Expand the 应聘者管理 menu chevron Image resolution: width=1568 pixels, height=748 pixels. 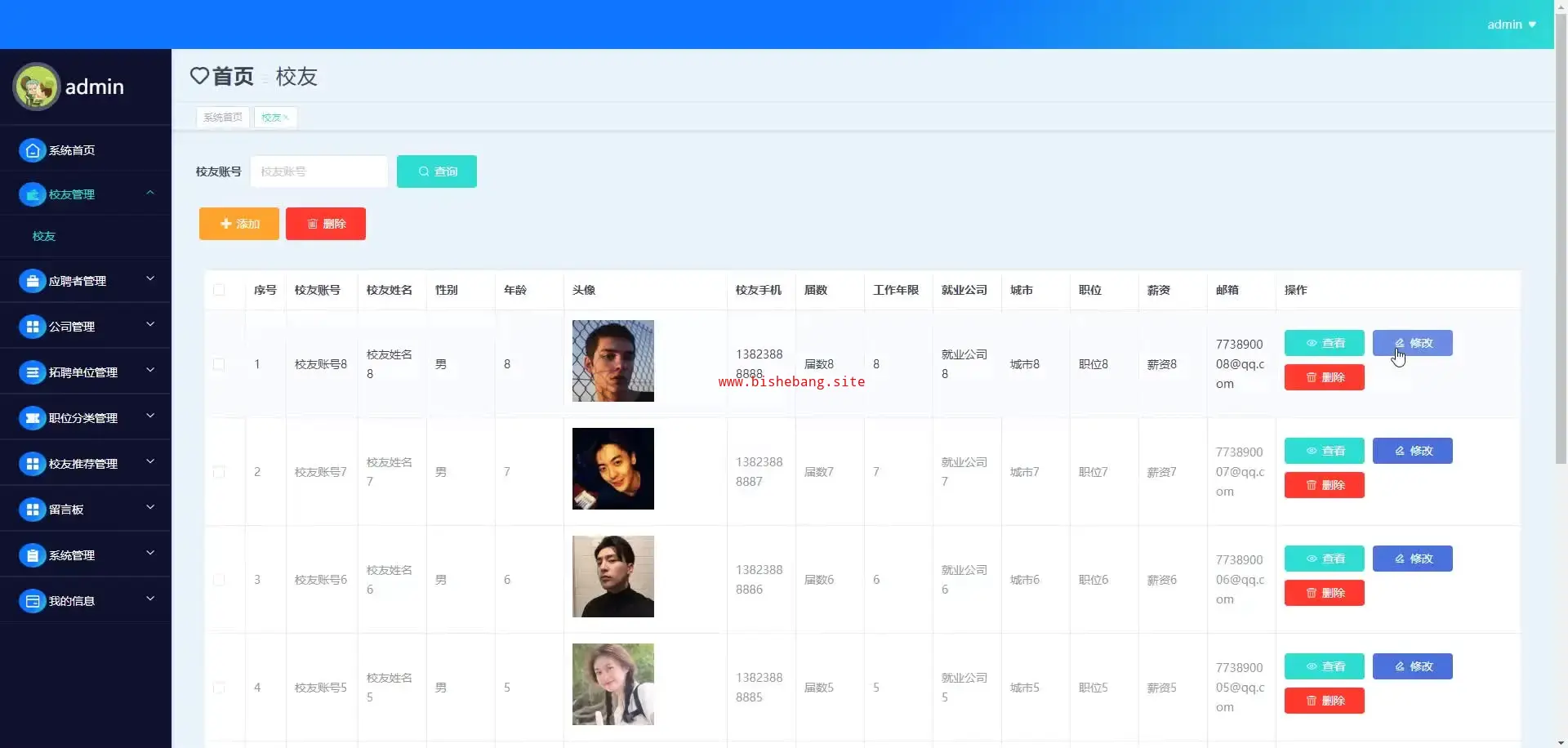(150, 279)
